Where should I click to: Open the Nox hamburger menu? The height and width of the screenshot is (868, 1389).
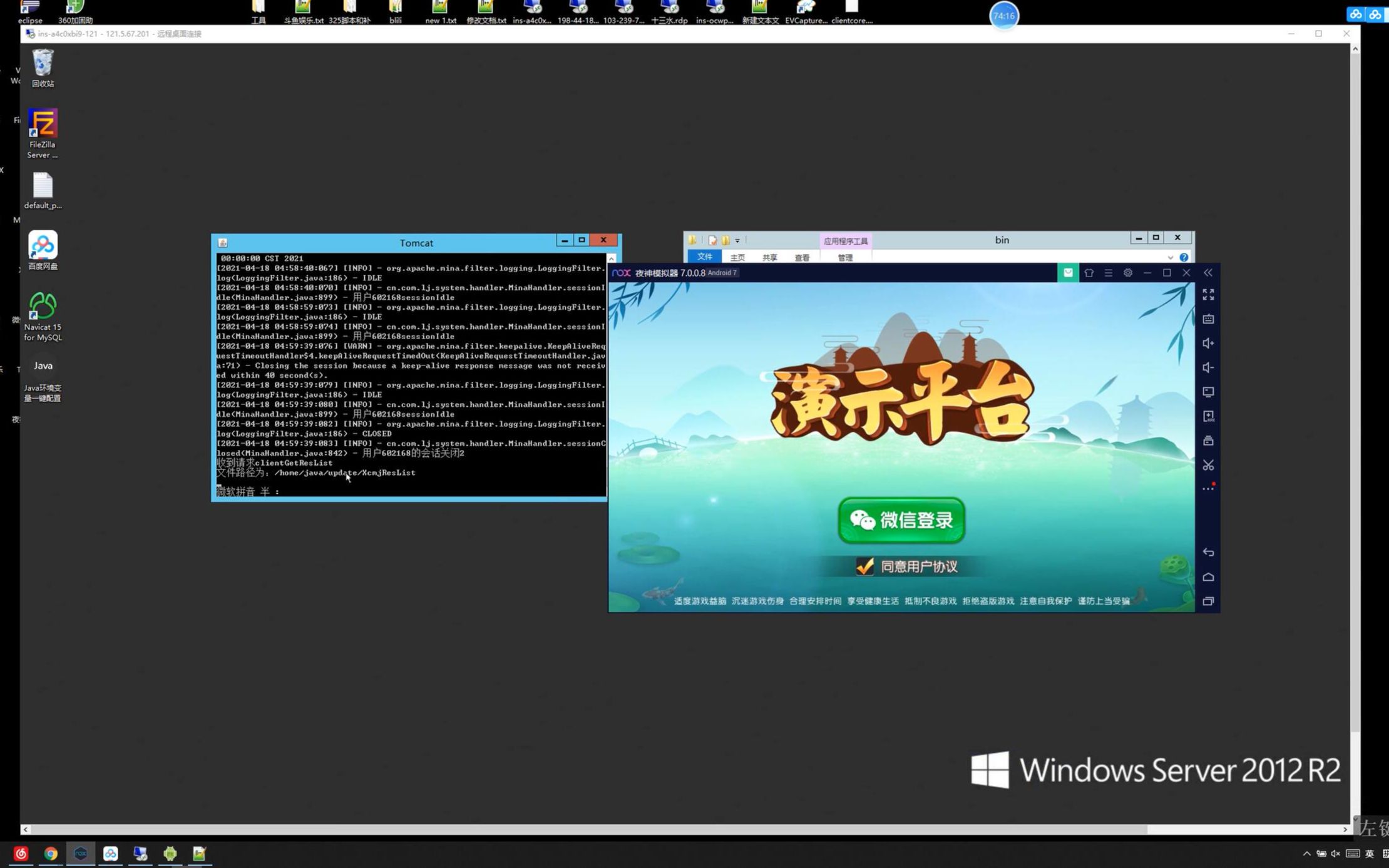coord(1108,273)
